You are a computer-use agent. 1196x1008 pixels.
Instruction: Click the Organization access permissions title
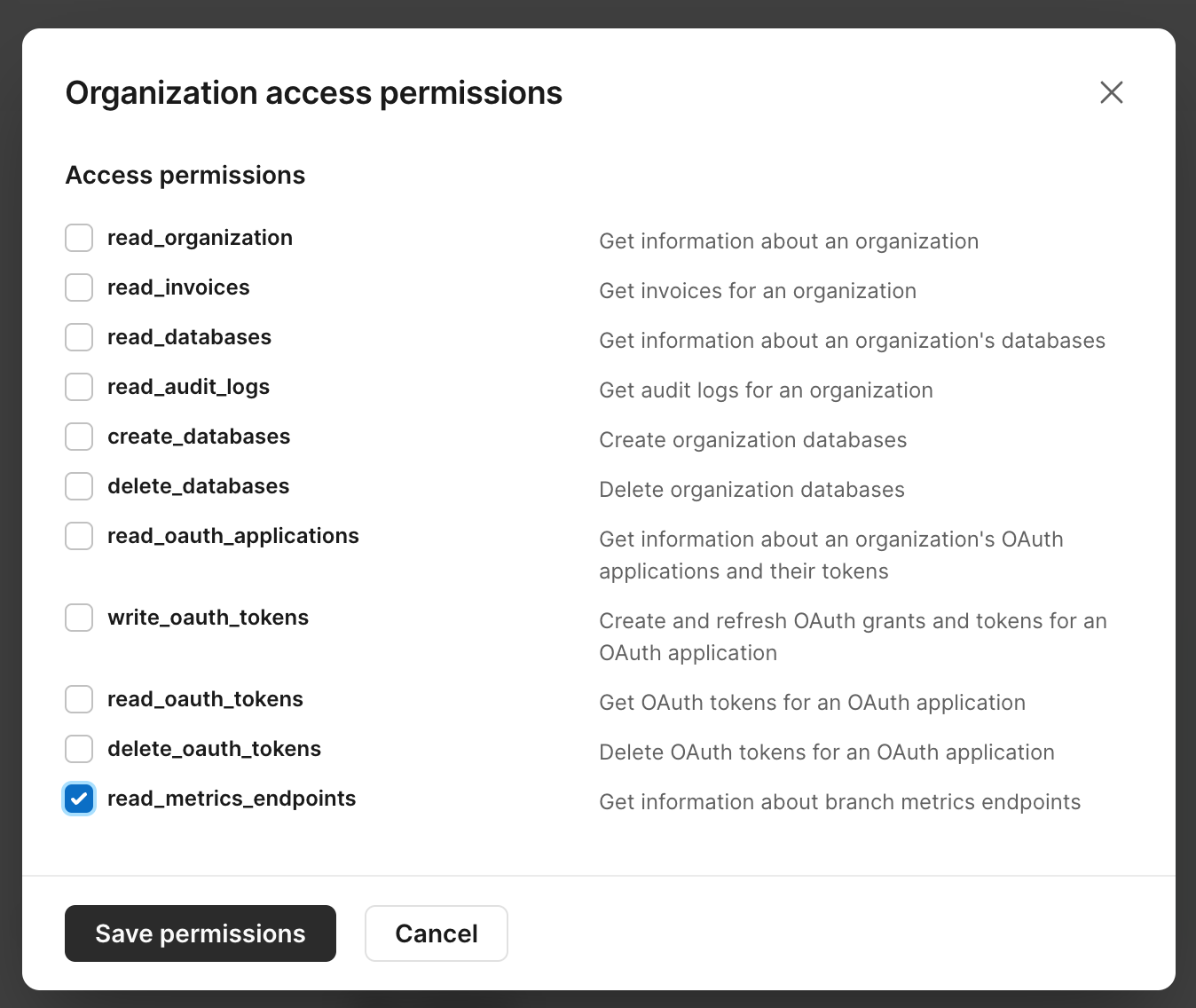pyautogui.click(x=313, y=92)
